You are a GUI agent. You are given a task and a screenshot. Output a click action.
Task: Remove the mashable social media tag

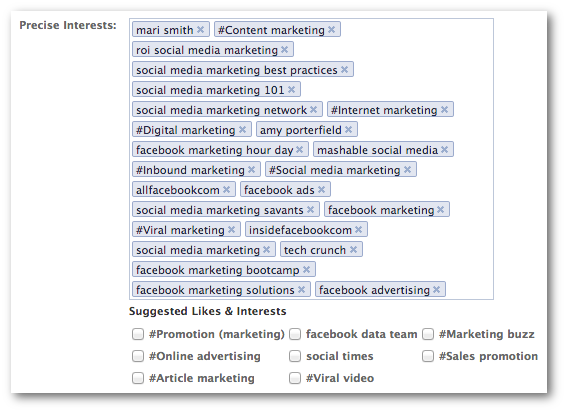pyautogui.click(x=444, y=149)
